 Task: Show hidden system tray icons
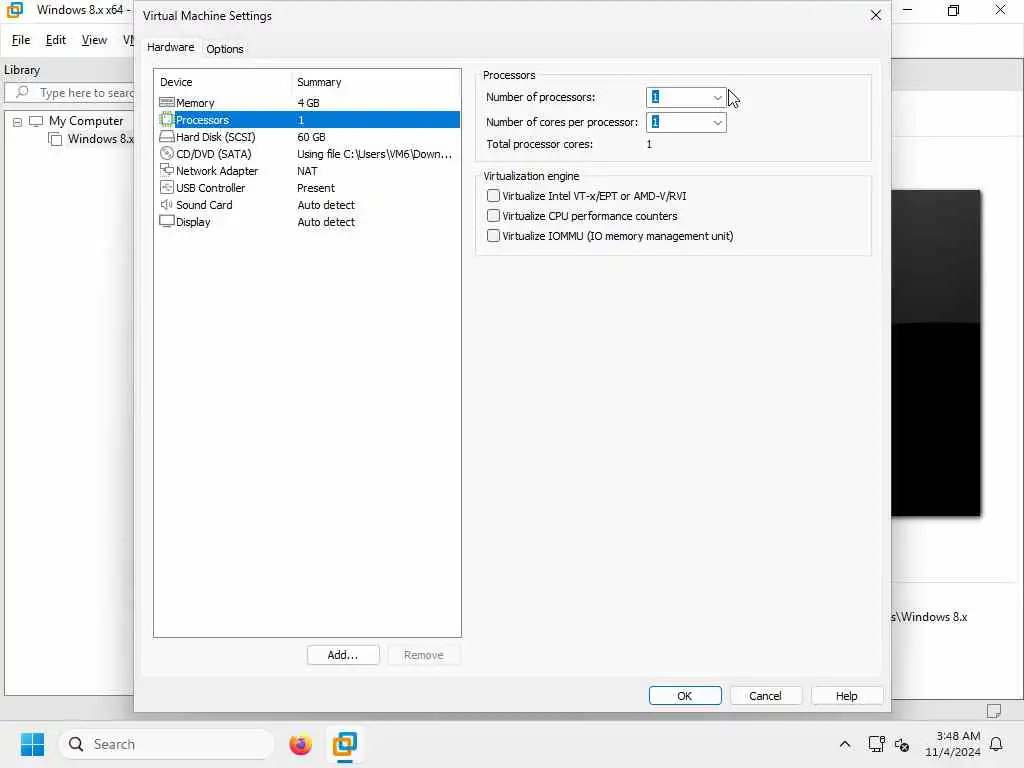click(844, 744)
